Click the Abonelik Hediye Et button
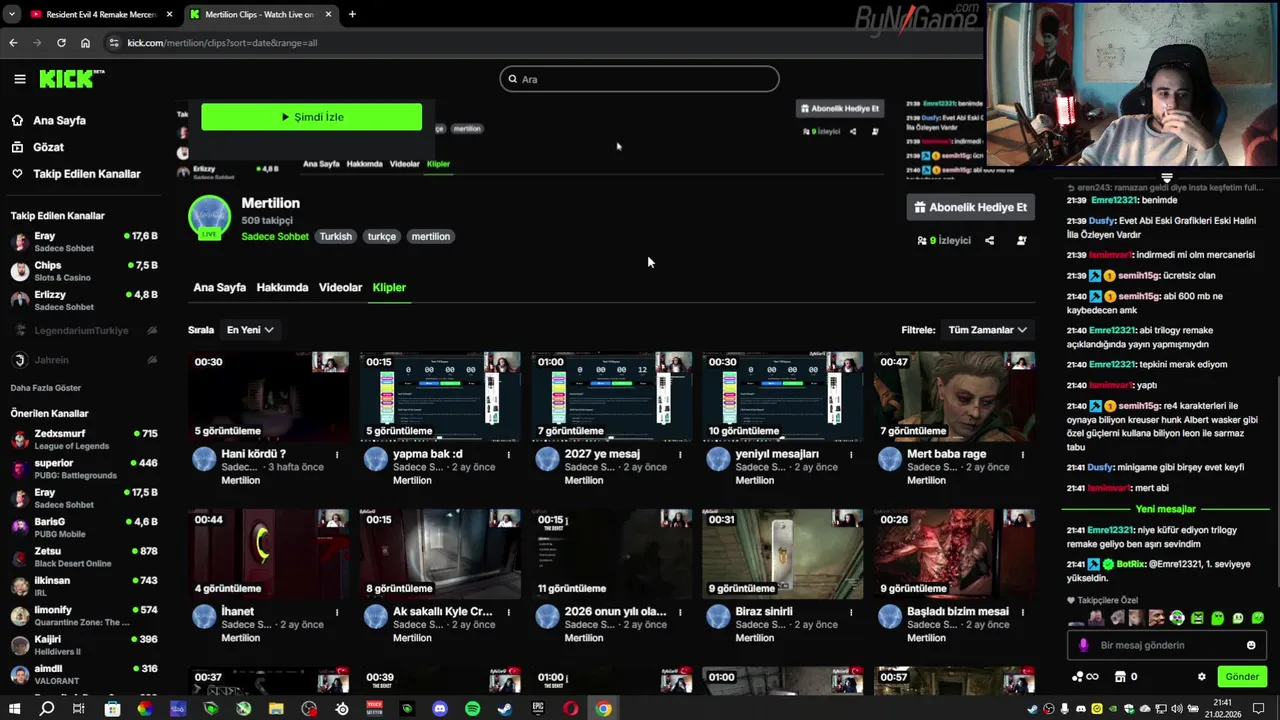Screen dimensions: 1280x720 click(970, 207)
